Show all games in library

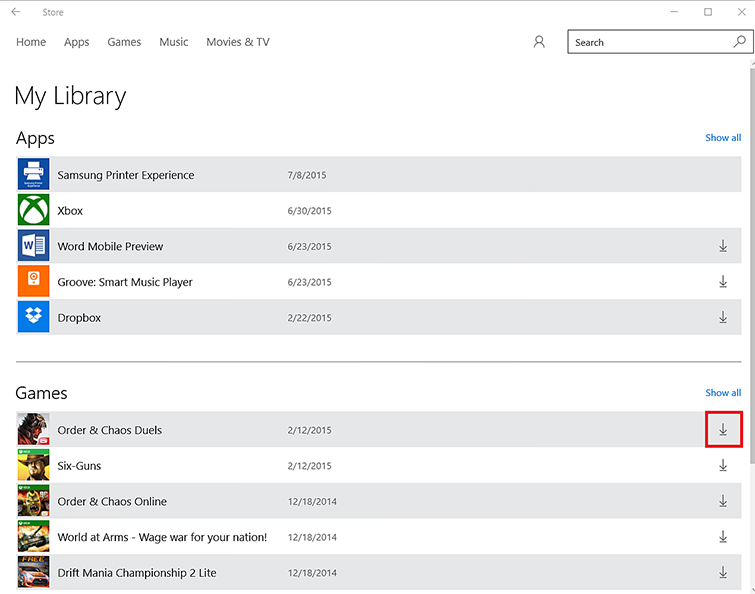coord(723,393)
